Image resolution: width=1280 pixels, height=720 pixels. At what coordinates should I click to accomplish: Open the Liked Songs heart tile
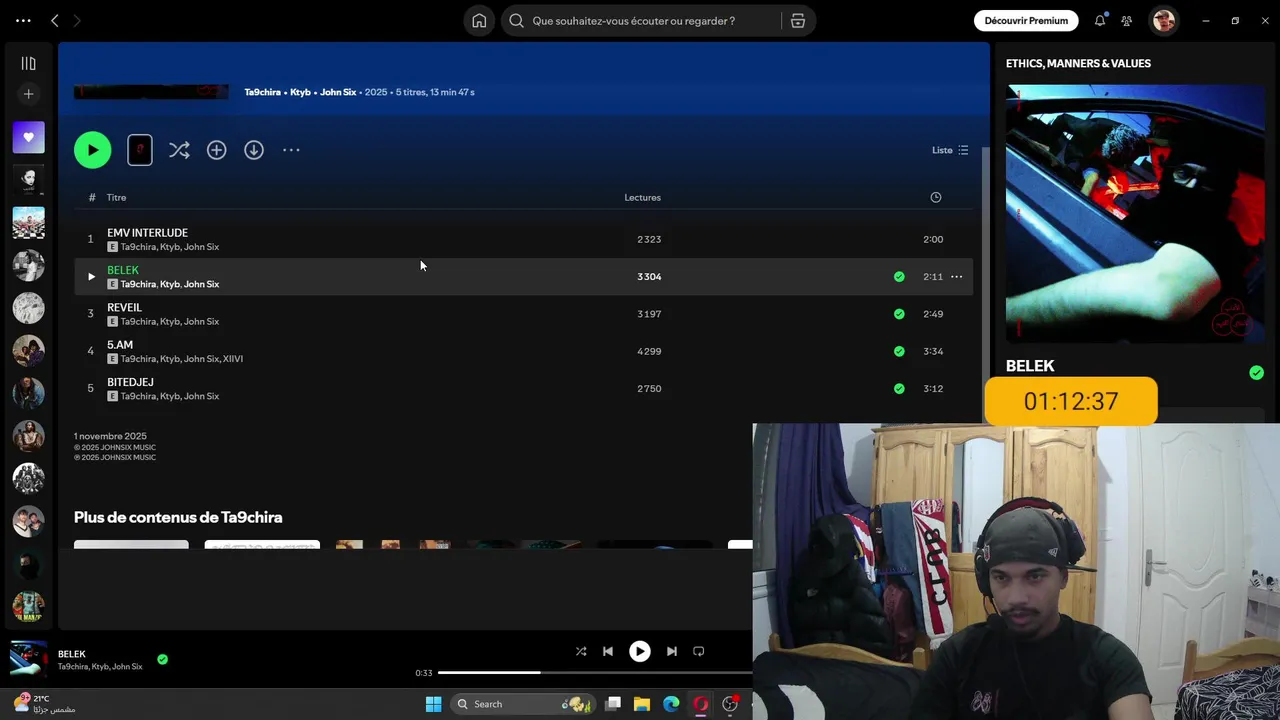(x=28, y=137)
